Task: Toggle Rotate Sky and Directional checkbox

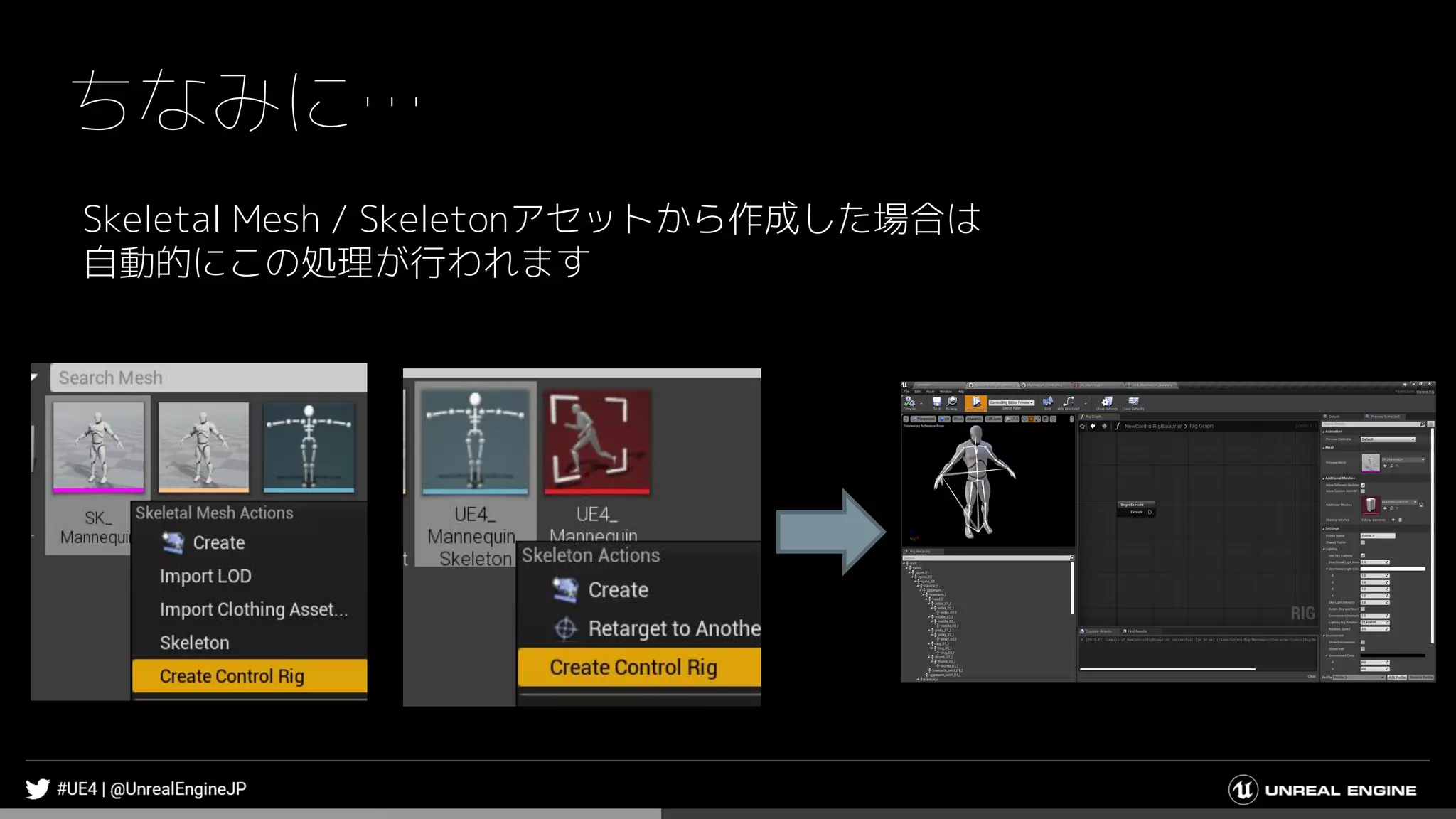Action: click(1363, 609)
